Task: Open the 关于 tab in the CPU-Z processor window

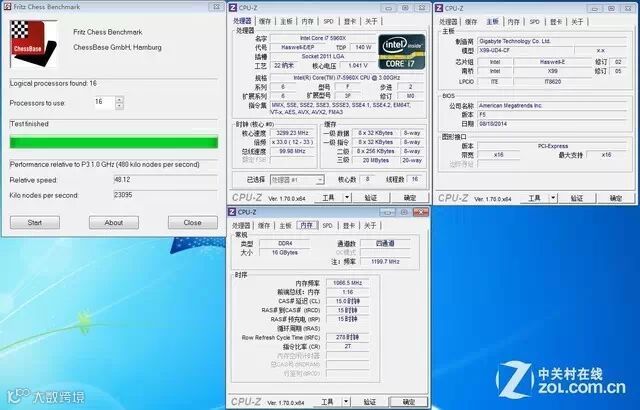Action: [x=371, y=21]
